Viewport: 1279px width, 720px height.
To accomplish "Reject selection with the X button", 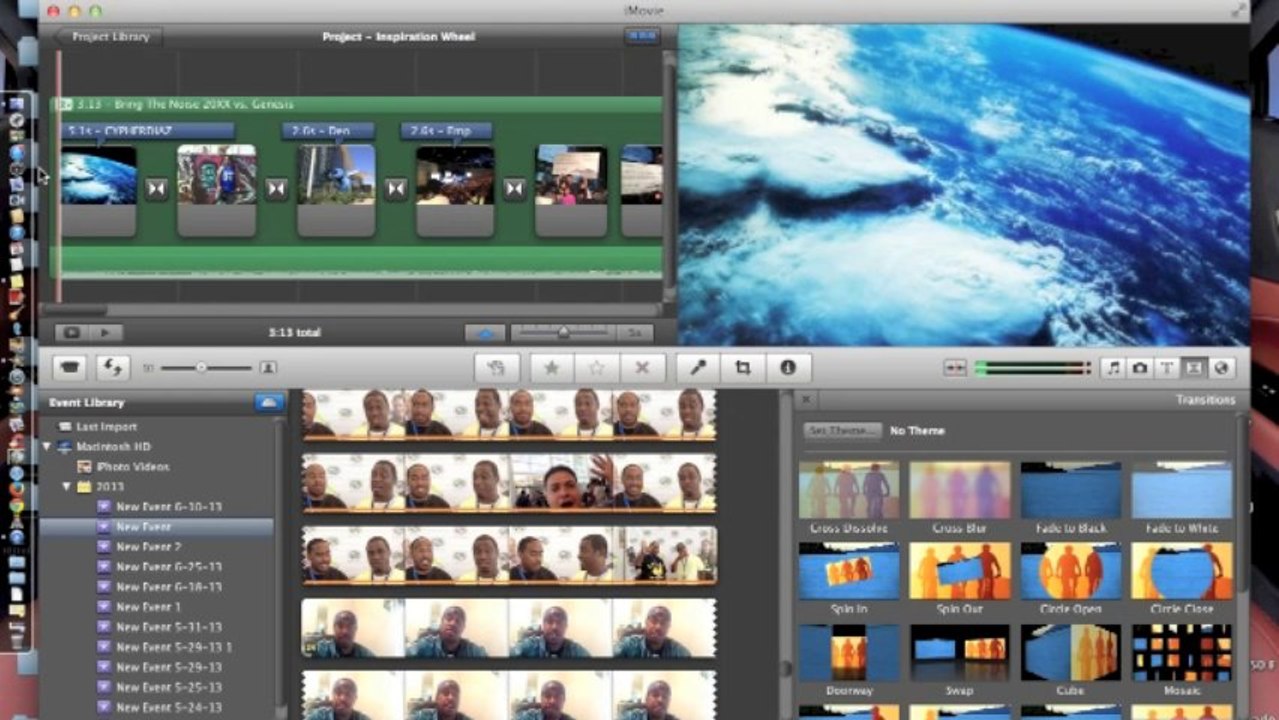I will (x=643, y=368).
